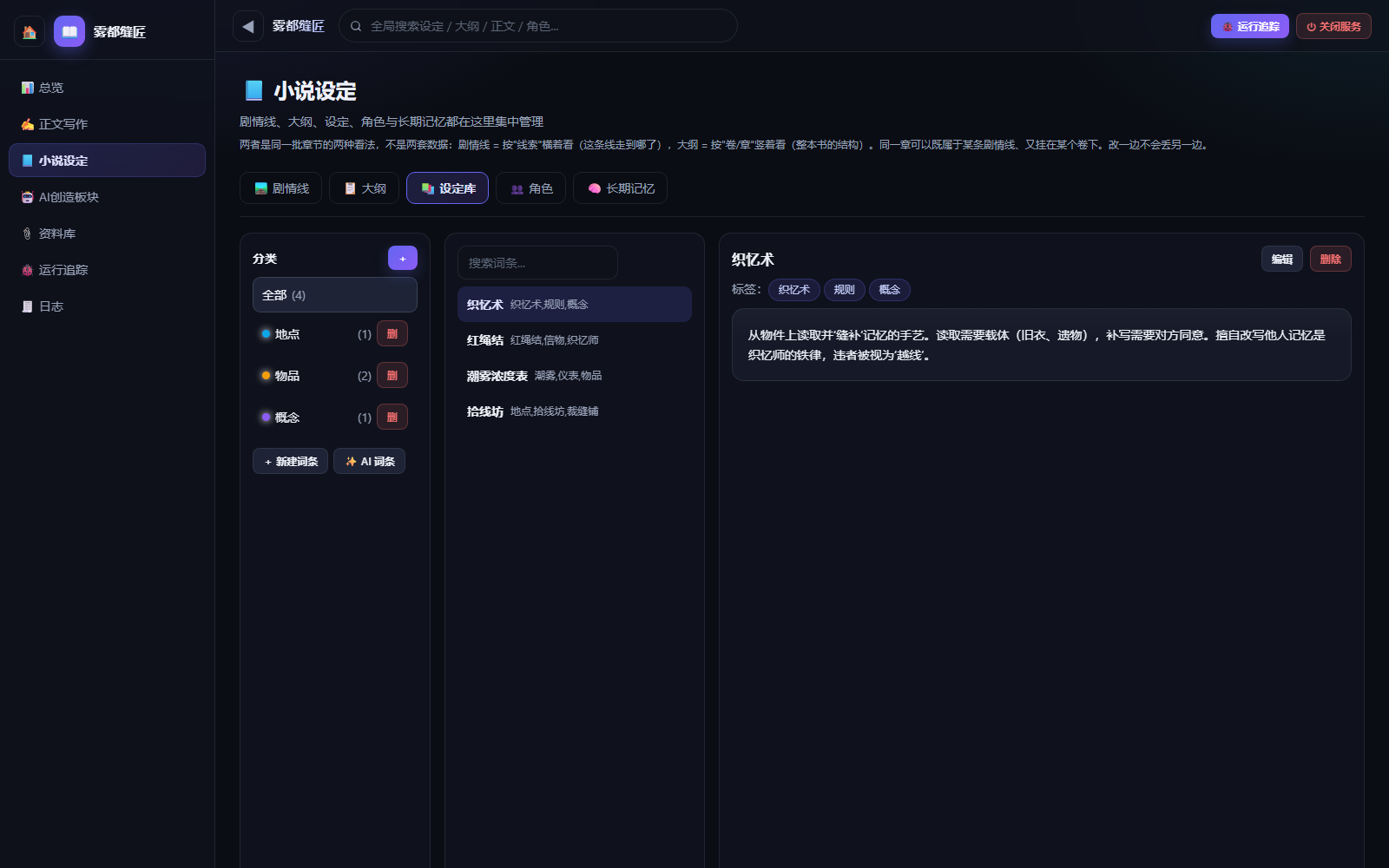
Task: Delete the 概念 category
Action: point(392,417)
